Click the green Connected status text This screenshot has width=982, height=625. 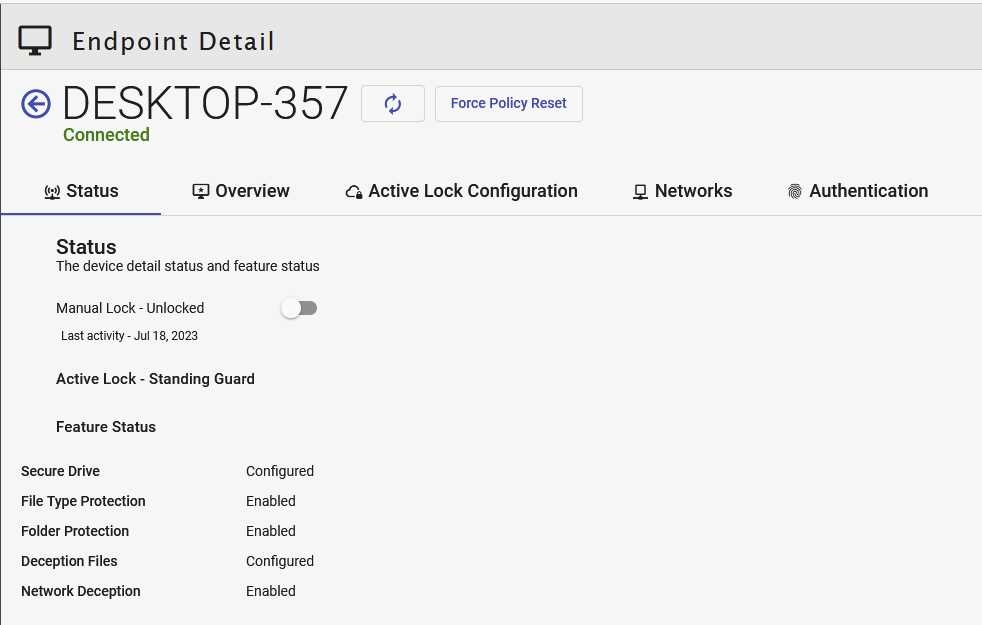pyautogui.click(x=106, y=135)
